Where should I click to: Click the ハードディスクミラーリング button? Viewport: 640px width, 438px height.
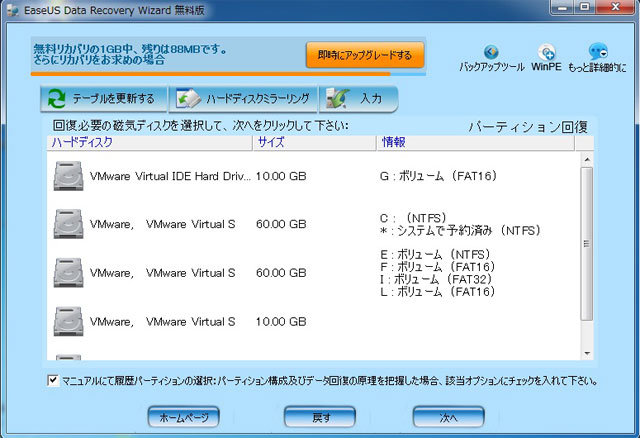tap(243, 99)
